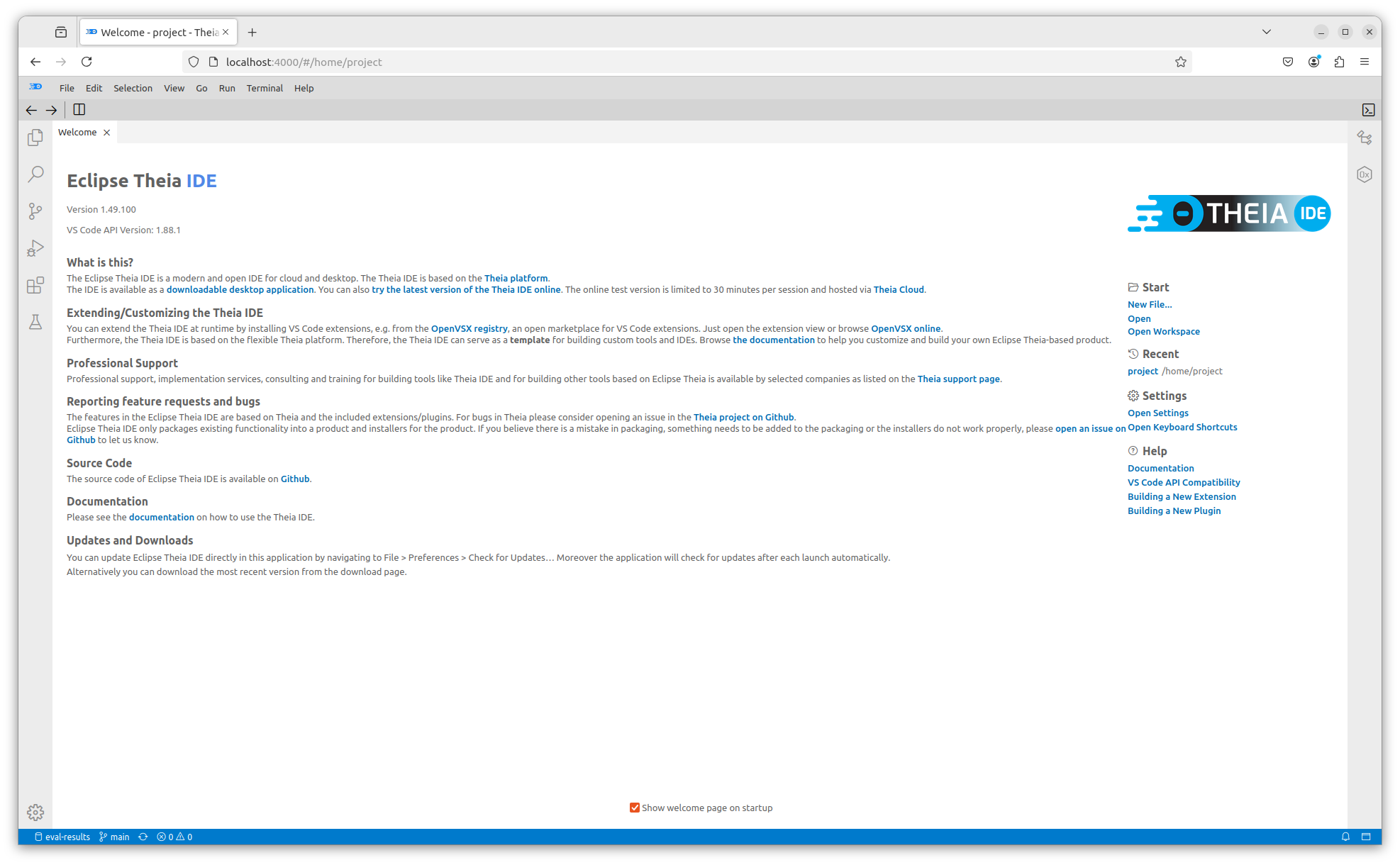Click the VS Code API Compatibility link
Screen dimensions: 1400x865
pyautogui.click(x=1184, y=482)
